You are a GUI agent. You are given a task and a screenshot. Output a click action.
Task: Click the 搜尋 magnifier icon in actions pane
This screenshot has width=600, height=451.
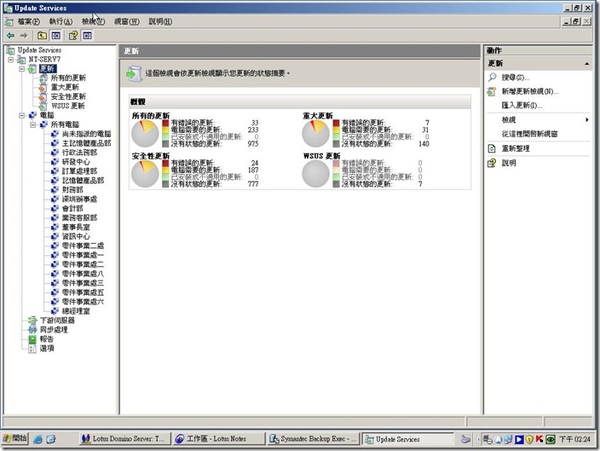pos(492,77)
